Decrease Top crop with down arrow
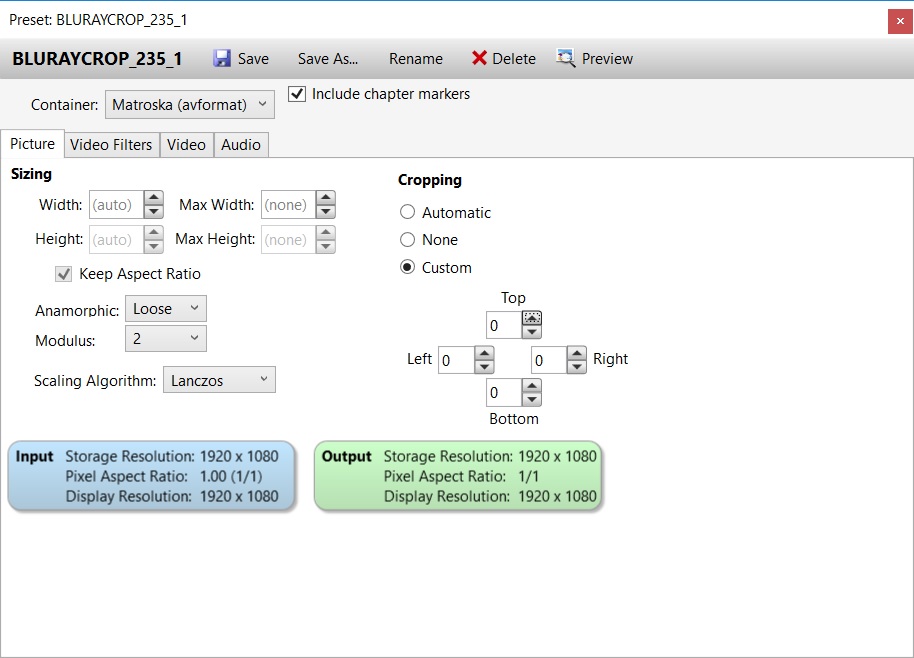This screenshot has height=658, width=914. [x=532, y=332]
